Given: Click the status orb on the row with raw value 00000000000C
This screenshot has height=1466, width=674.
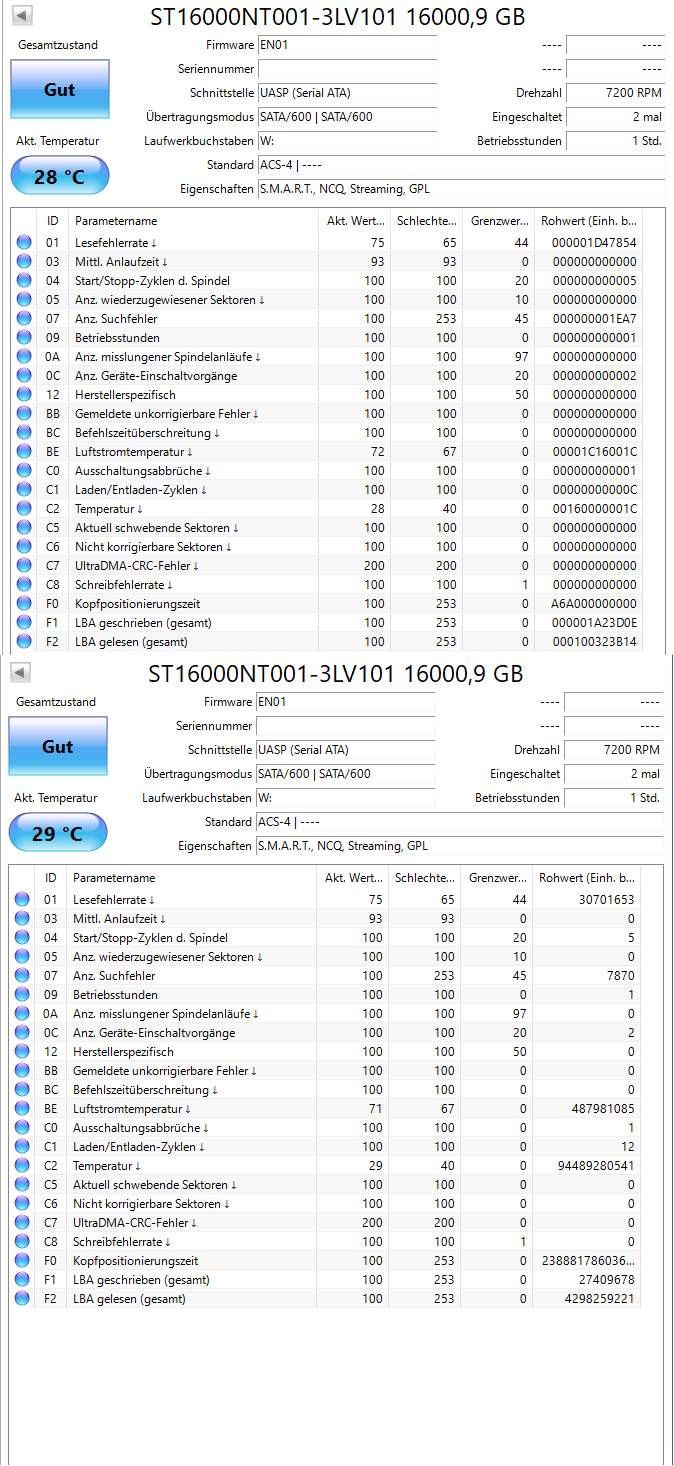Looking at the screenshot, I should [x=24, y=490].
